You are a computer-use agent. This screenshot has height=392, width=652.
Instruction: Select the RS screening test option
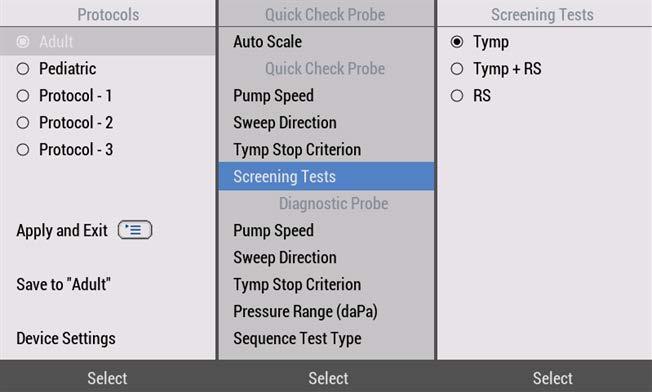coord(457,96)
